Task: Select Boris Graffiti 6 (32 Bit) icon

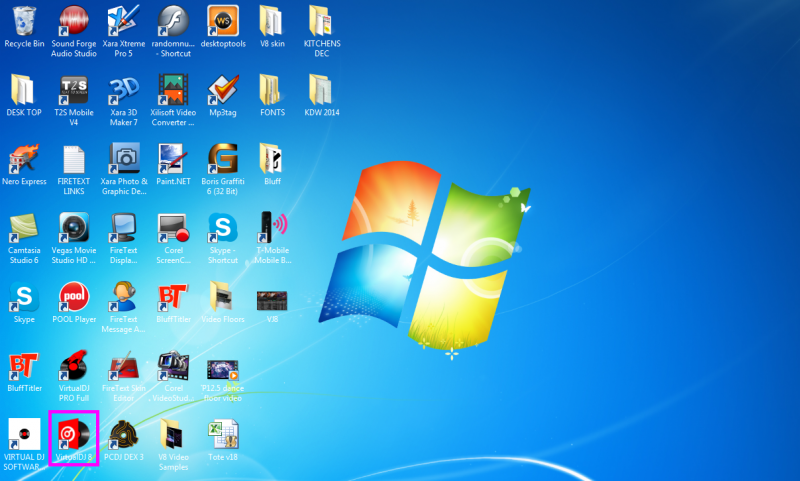Action: (x=223, y=159)
